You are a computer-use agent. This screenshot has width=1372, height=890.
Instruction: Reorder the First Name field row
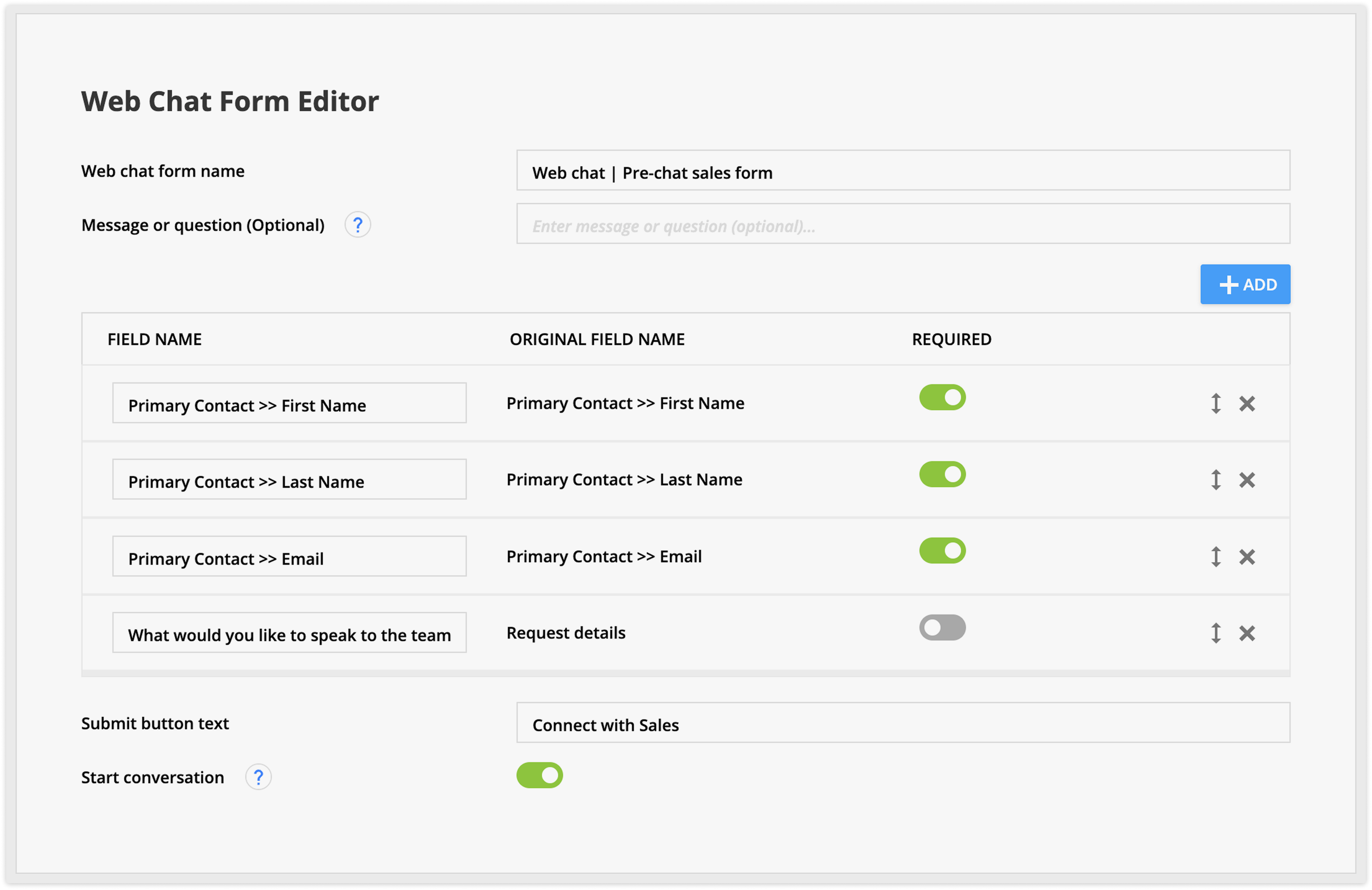[1216, 403]
